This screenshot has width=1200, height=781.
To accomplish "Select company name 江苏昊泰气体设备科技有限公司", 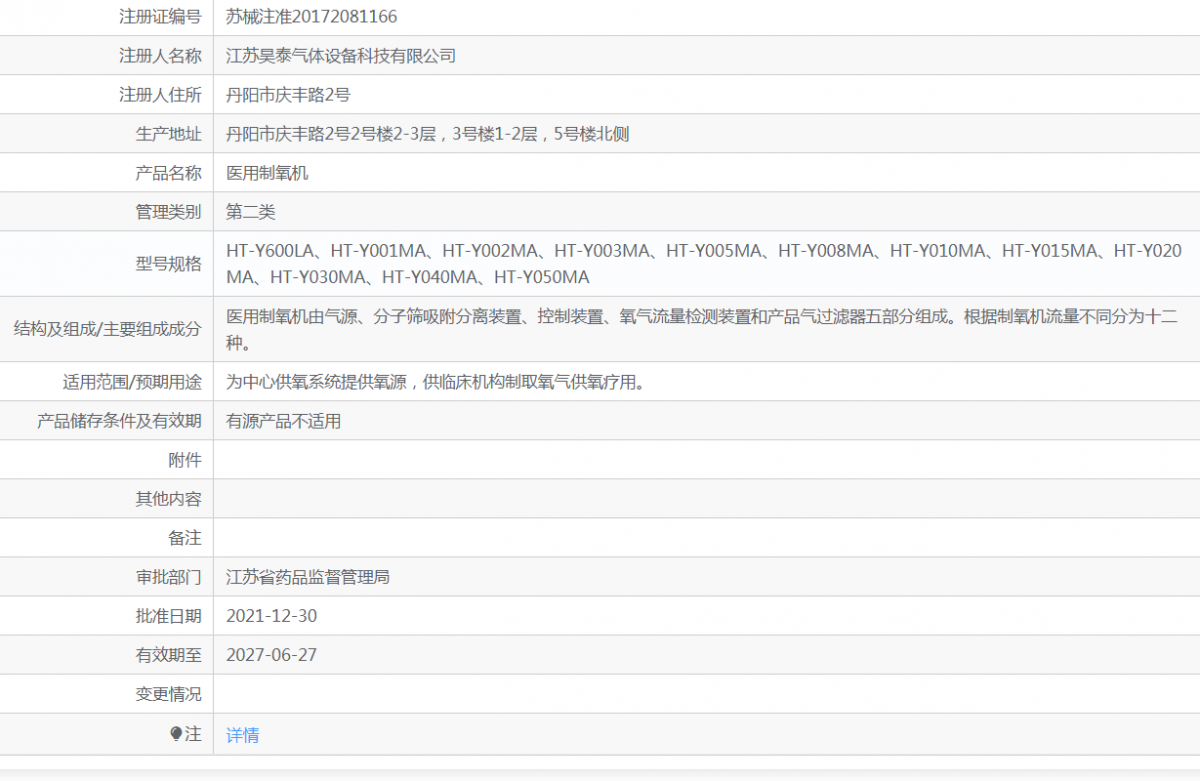I will pos(341,56).
